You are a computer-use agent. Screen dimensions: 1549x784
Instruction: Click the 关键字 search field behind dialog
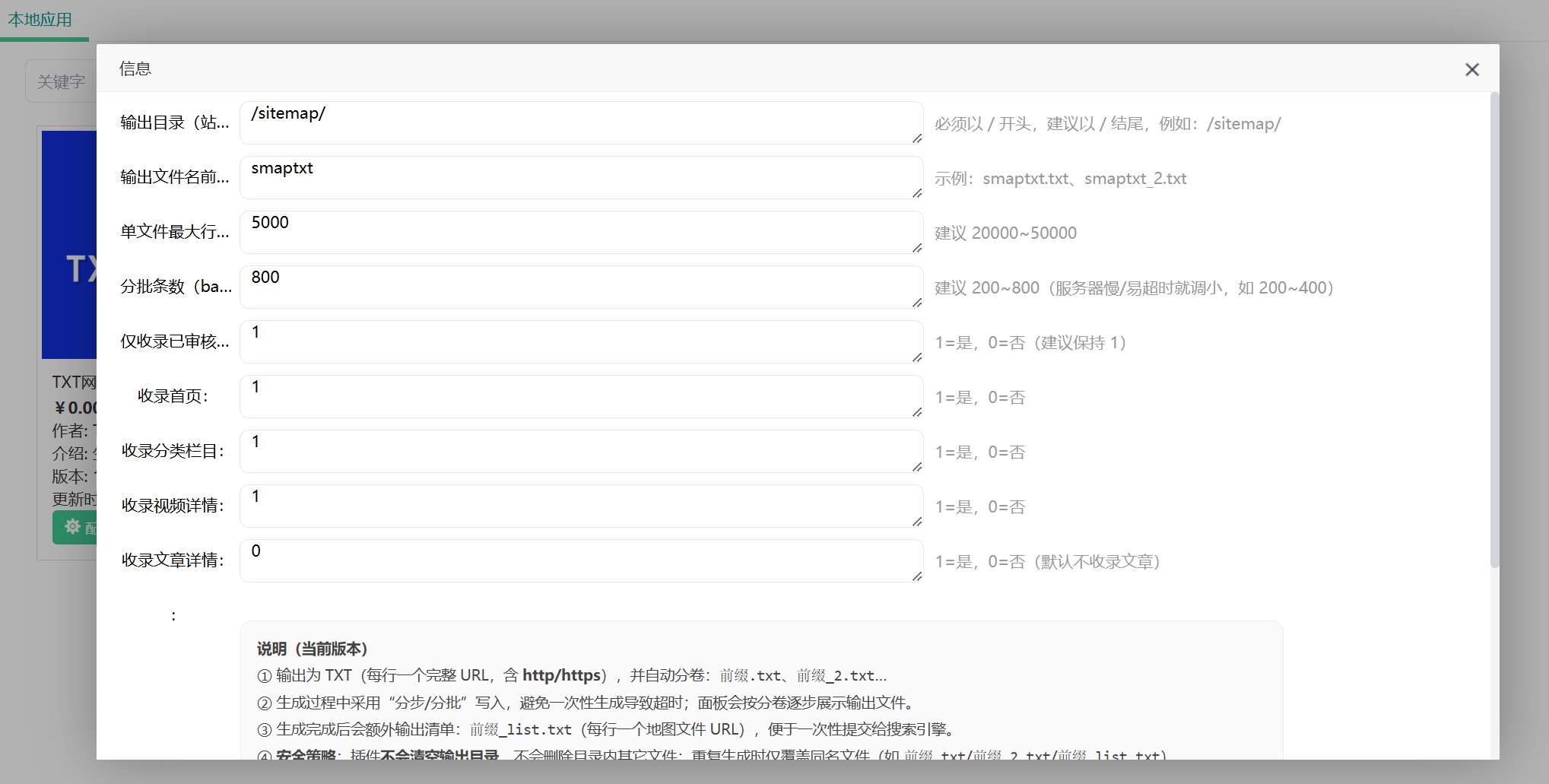click(x=61, y=81)
